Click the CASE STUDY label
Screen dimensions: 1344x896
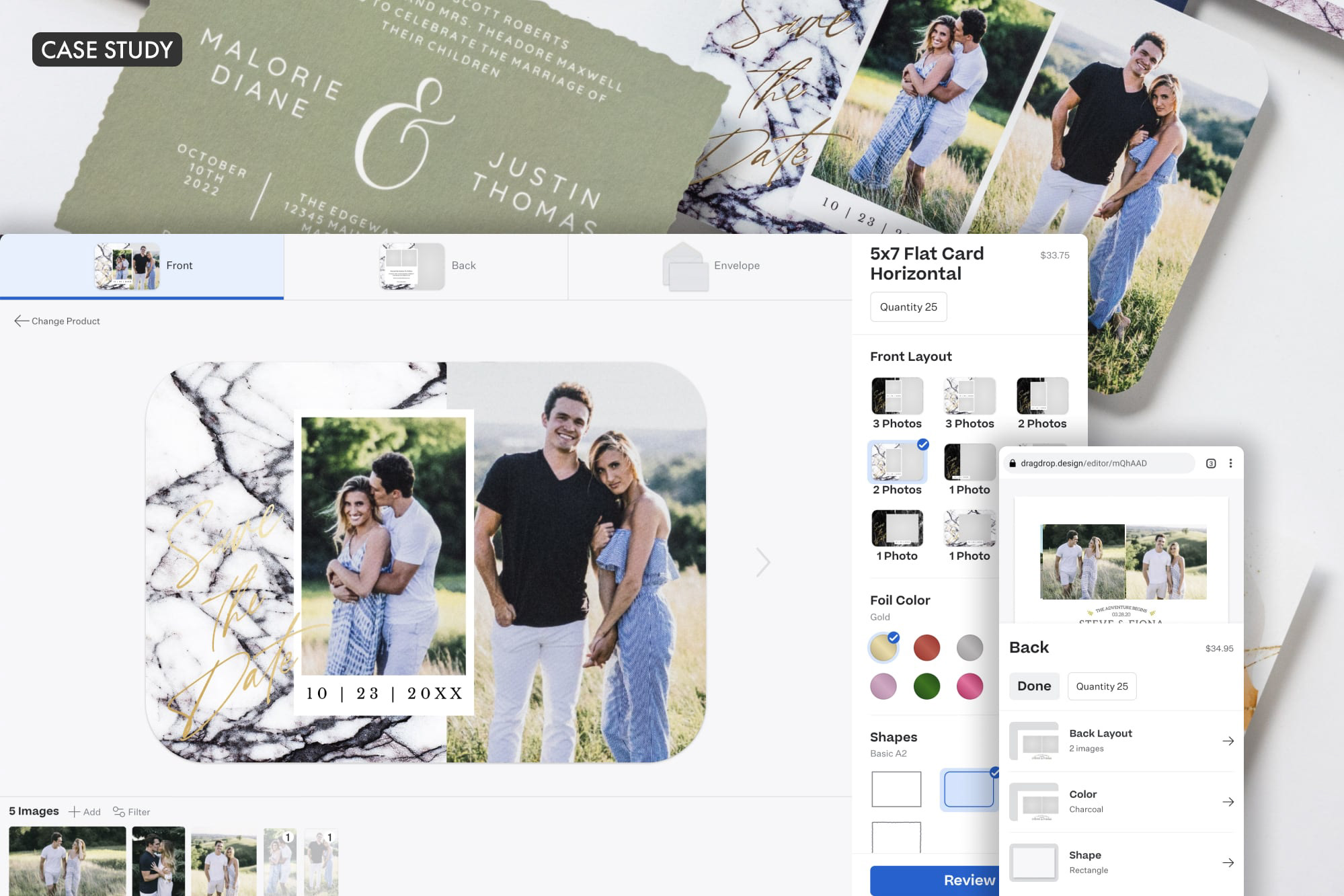[x=107, y=50]
